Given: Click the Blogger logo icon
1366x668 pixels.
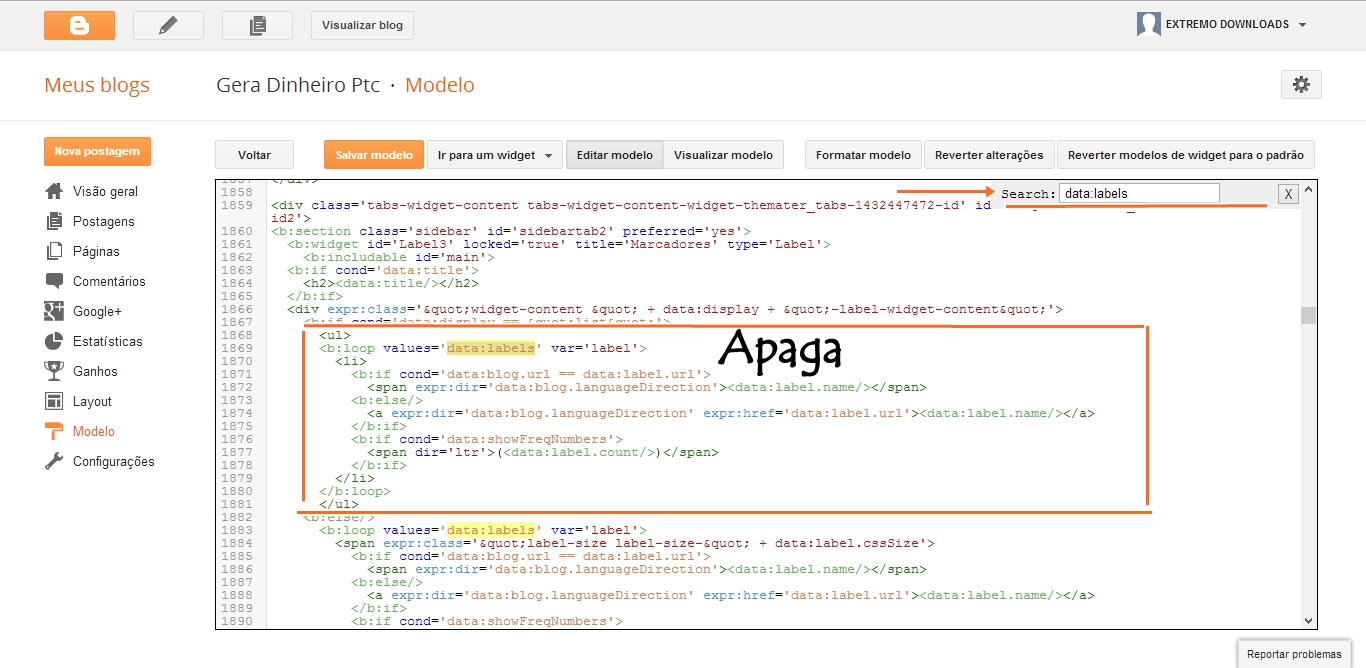Looking at the screenshot, I should pos(79,24).
